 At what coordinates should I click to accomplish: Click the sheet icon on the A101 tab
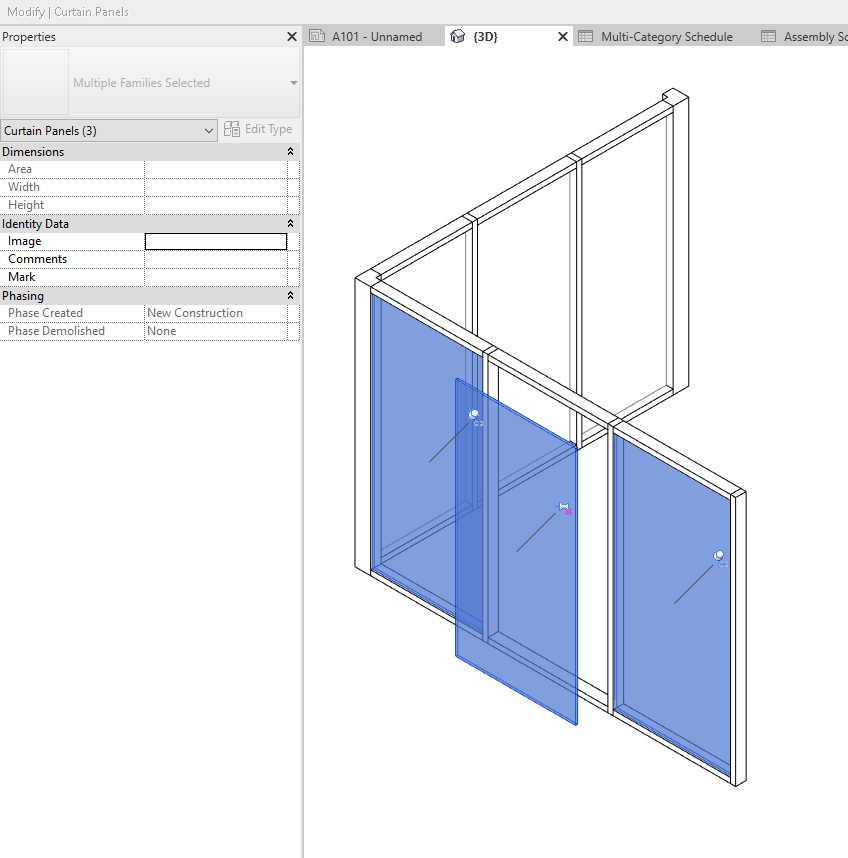coord(315,35)
